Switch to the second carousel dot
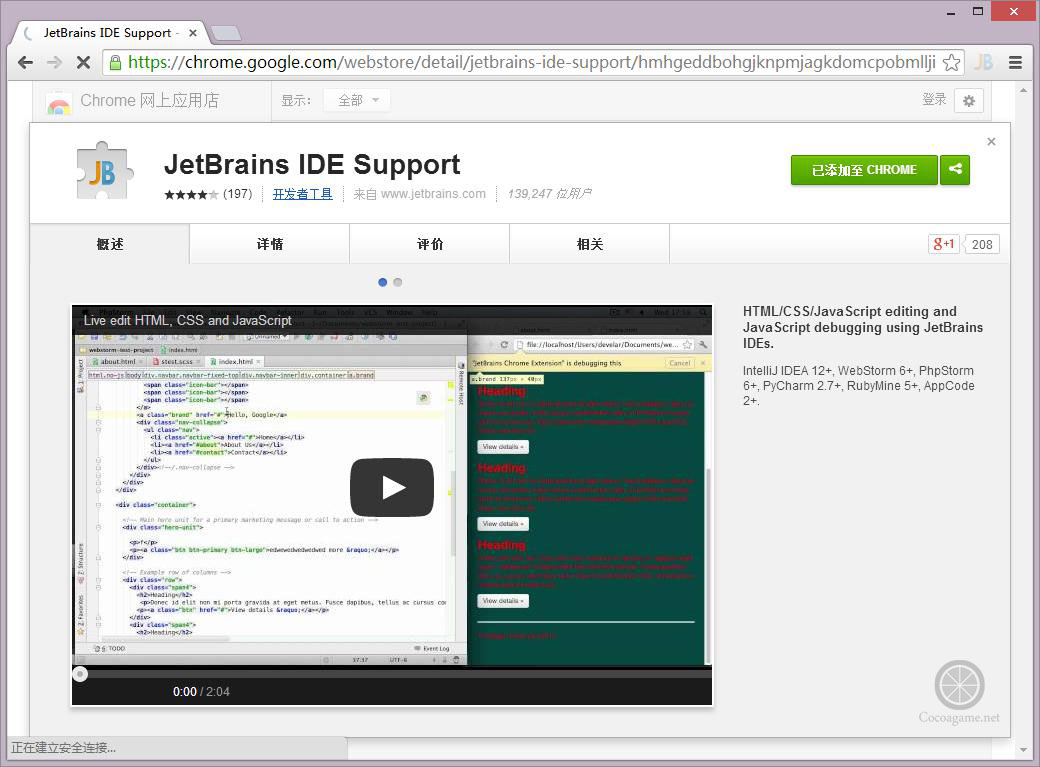This screenshot has width=1040, height=767. 397,282
